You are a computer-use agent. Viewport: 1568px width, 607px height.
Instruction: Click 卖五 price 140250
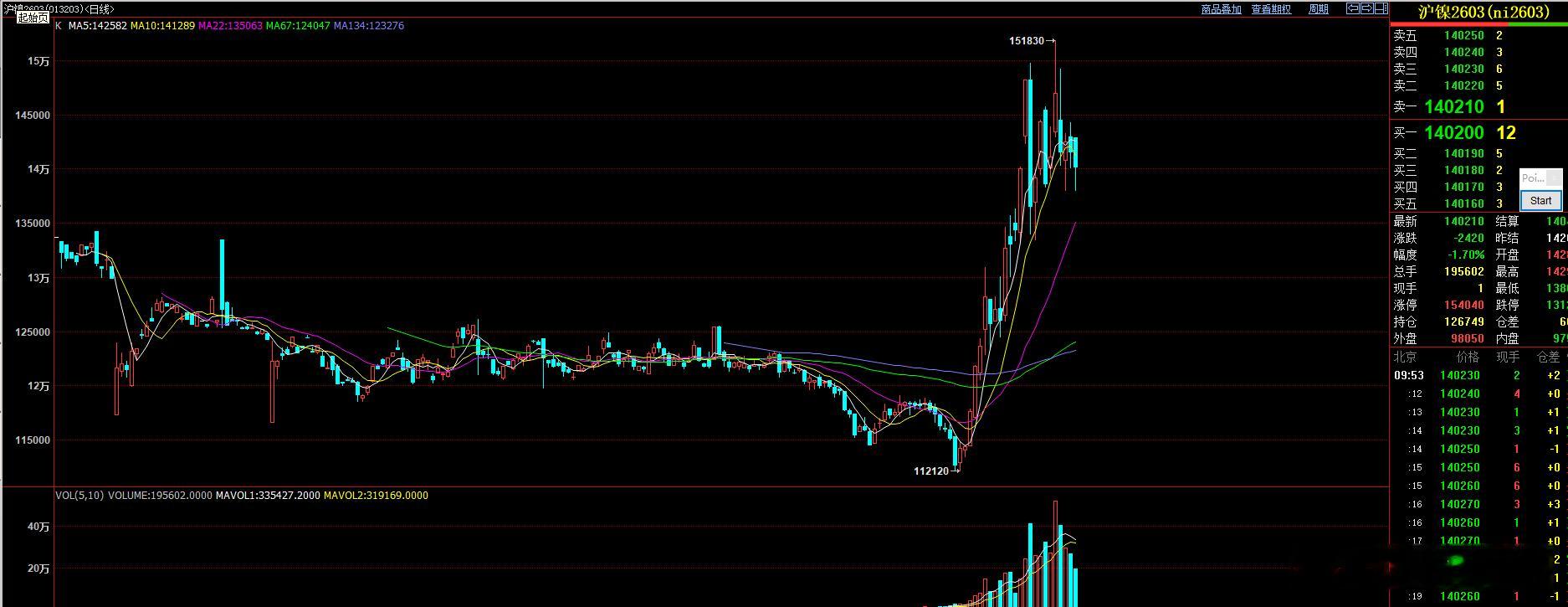1464,36
